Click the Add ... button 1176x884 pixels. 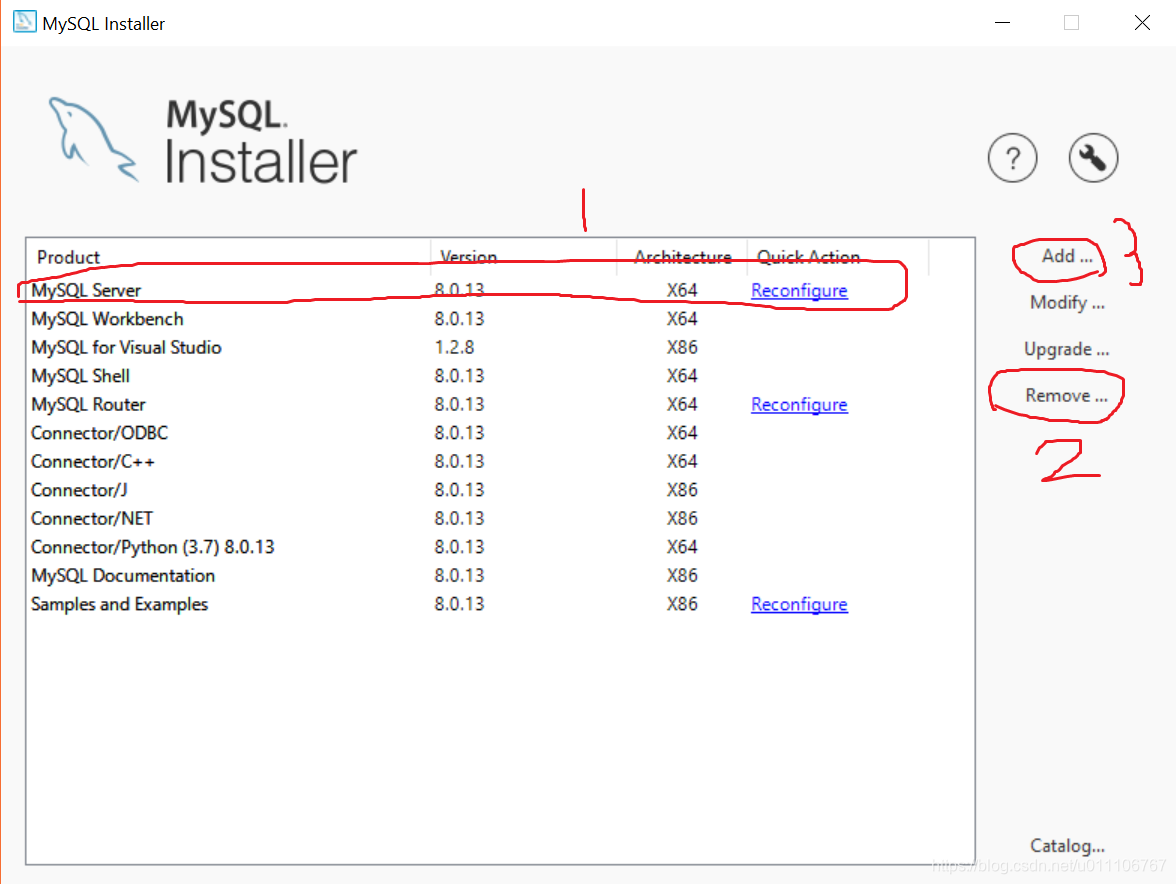tap(1066, 256)
